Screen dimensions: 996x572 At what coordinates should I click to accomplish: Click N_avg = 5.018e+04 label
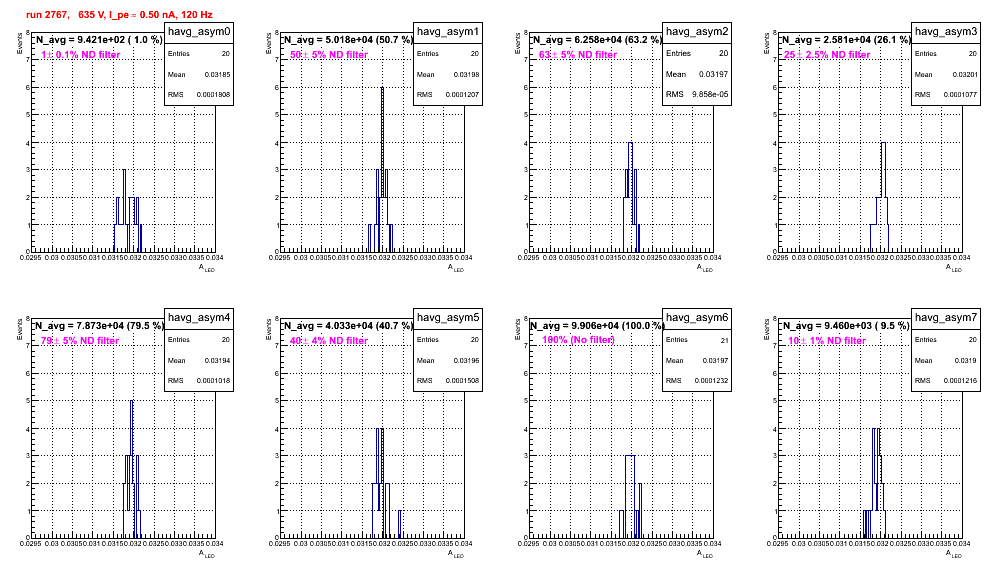pyautogui.click(x=347, y=39)
